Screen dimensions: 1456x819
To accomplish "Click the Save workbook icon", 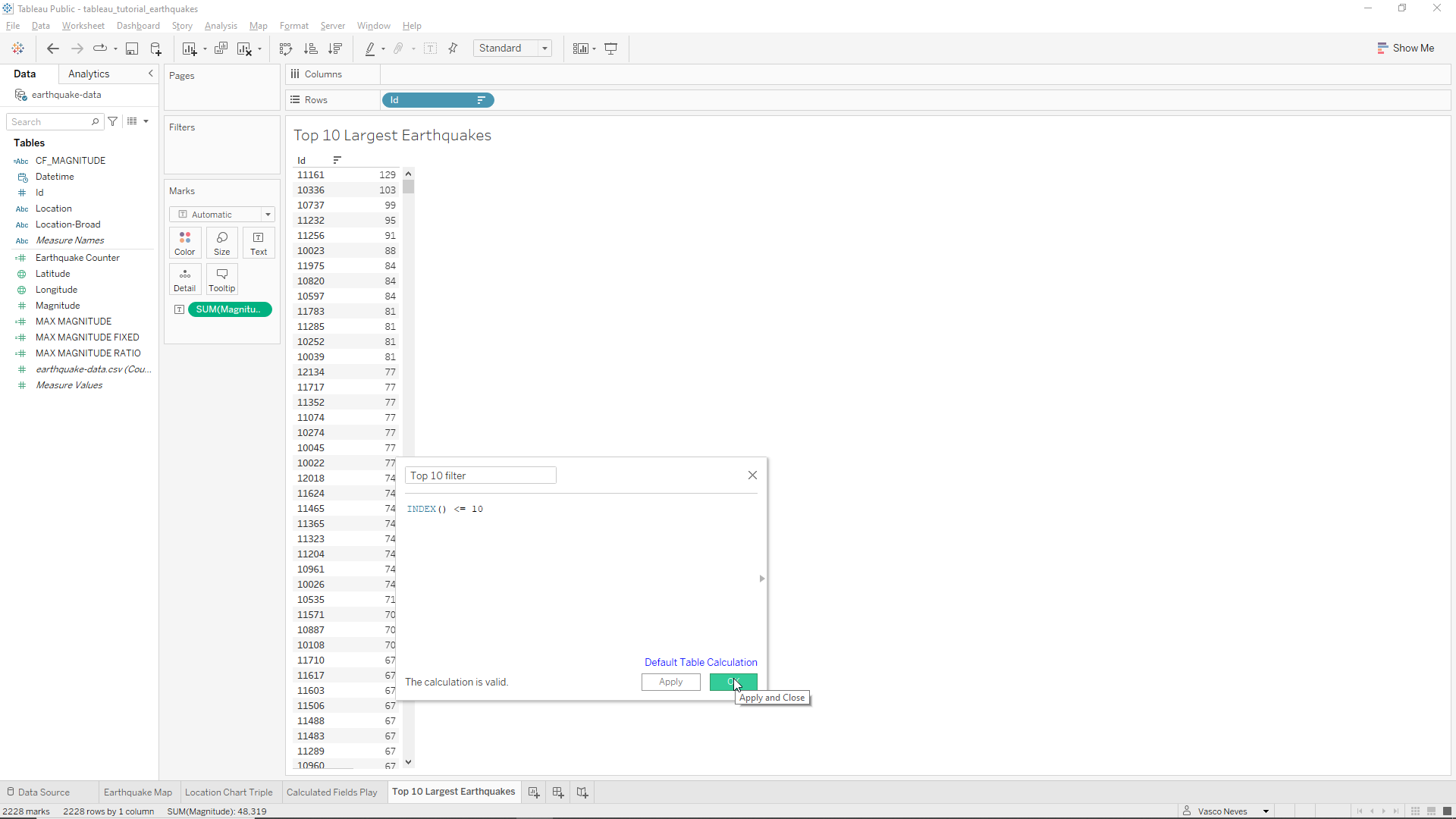I will coord(132,49).
